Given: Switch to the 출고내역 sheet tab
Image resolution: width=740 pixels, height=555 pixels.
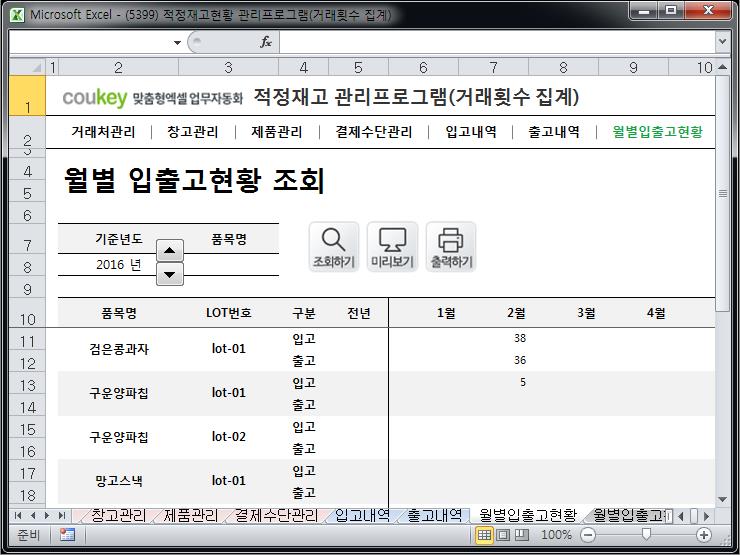Looking at the screenshot, I should pyautogui.click(x=435, y=515).
